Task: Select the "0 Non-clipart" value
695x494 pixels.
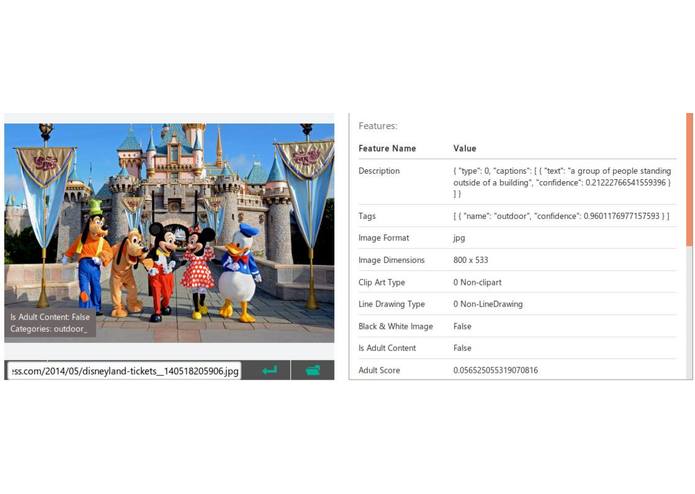Action: click(477, 282)
